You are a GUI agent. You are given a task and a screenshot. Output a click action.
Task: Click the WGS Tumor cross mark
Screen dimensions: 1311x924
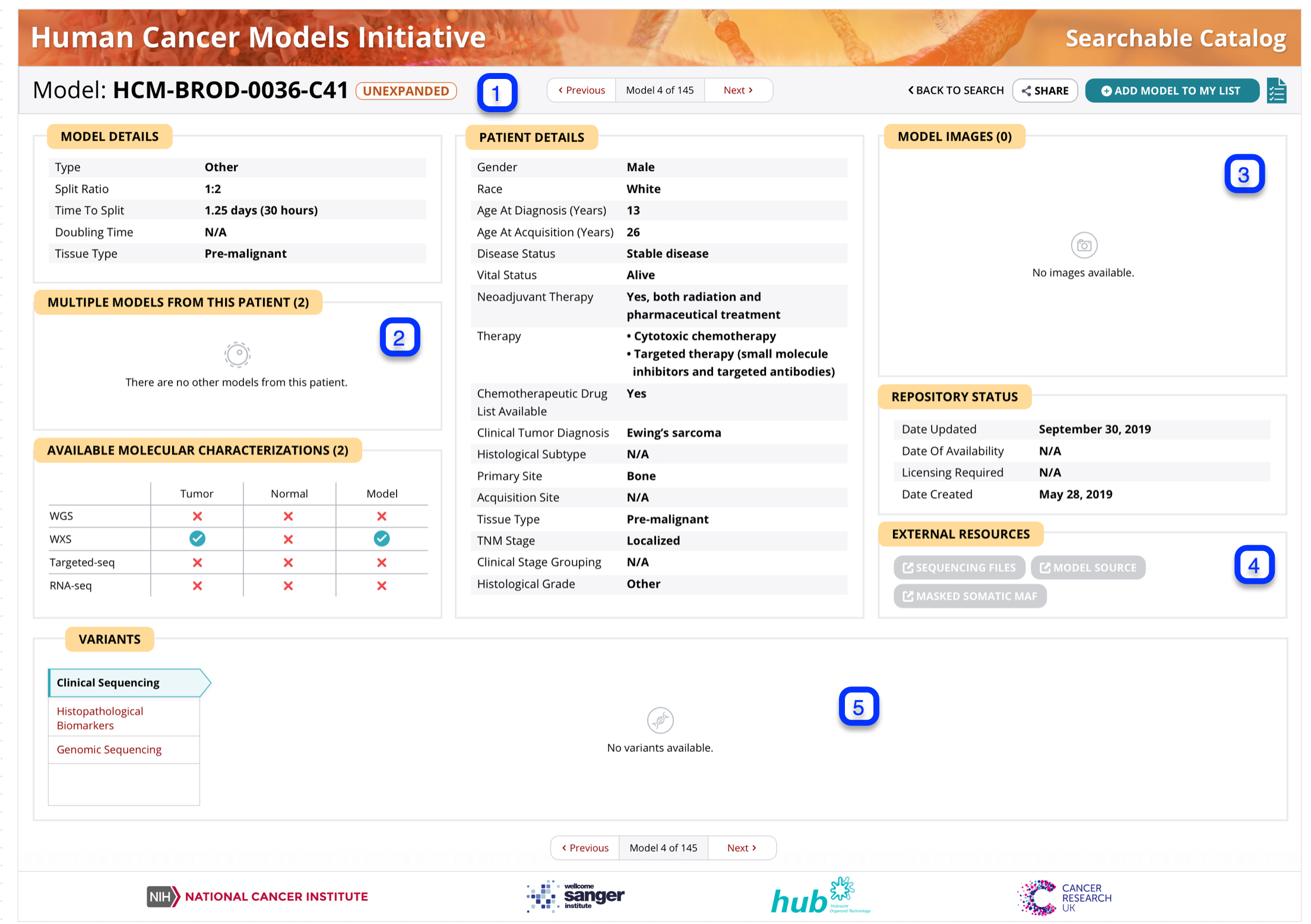(197, 515)
